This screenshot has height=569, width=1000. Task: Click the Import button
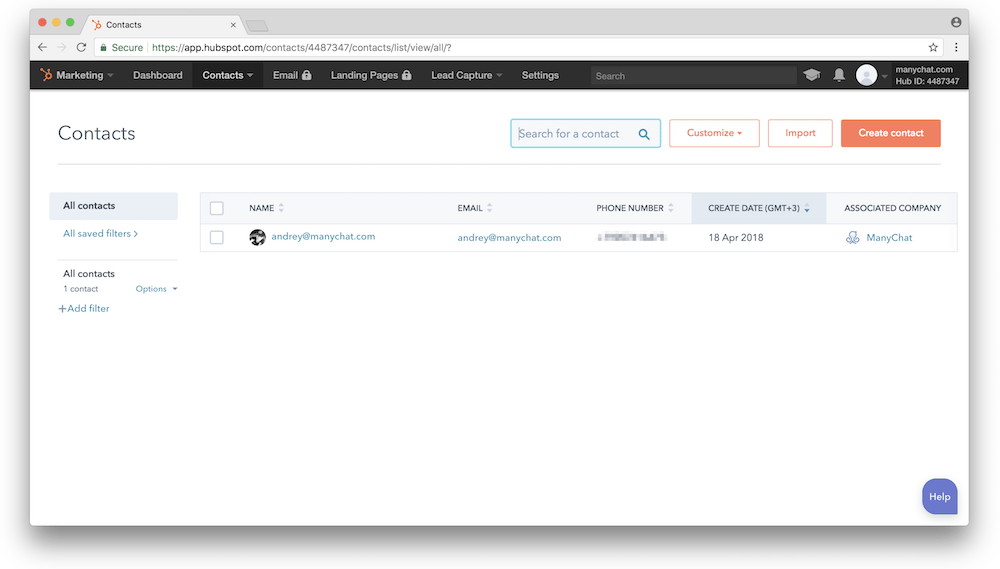point(800,133)
